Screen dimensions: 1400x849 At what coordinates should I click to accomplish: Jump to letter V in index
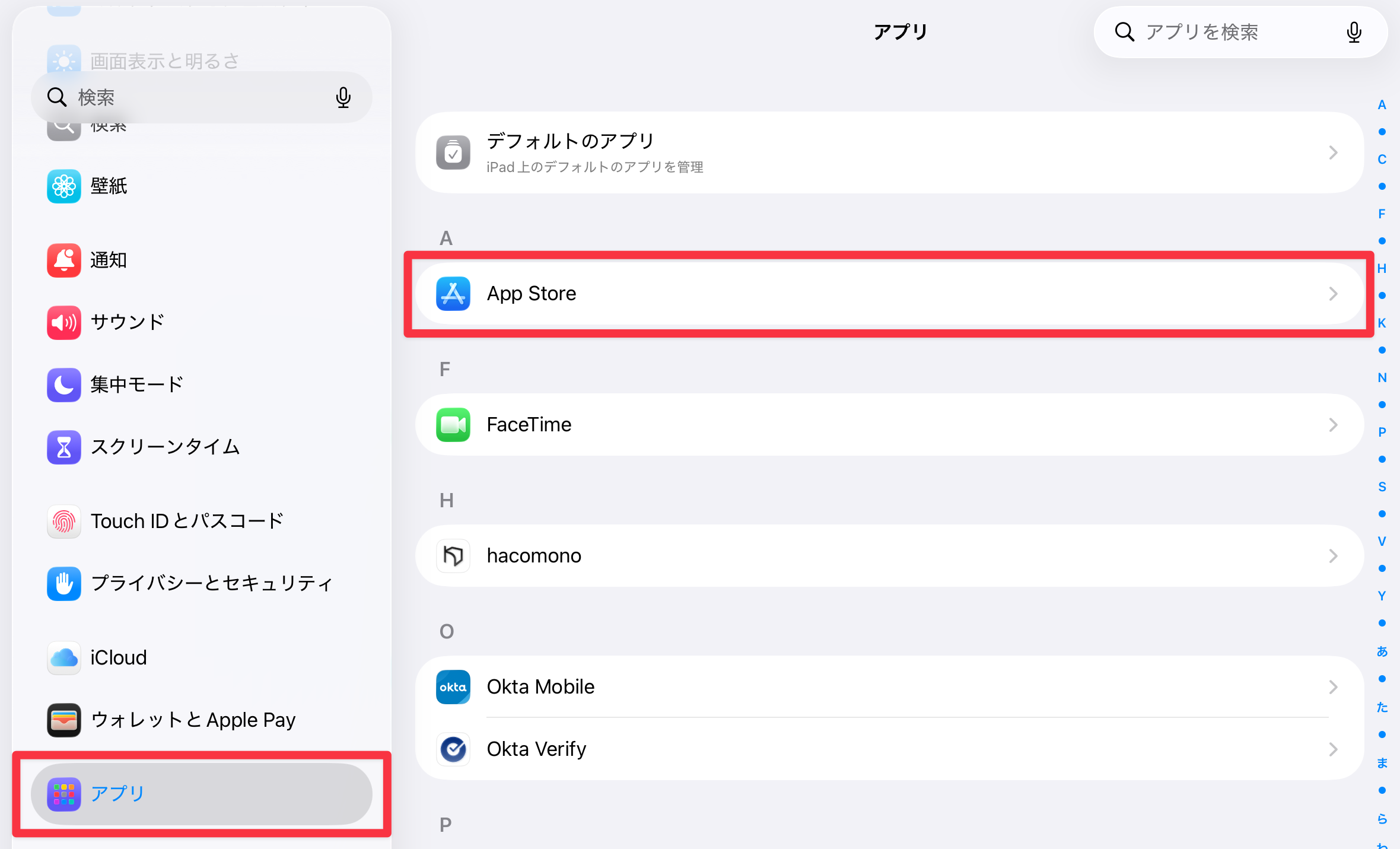(1382, 542)
